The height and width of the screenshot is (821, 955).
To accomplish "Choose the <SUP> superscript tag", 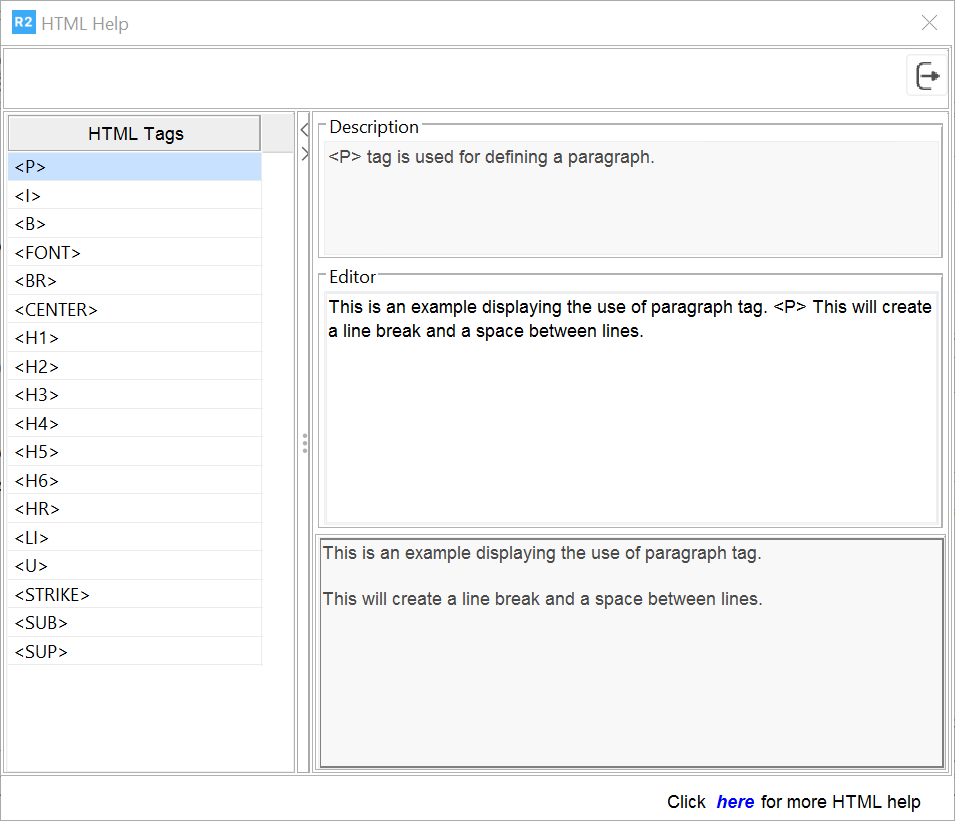I will pos(134,652).
